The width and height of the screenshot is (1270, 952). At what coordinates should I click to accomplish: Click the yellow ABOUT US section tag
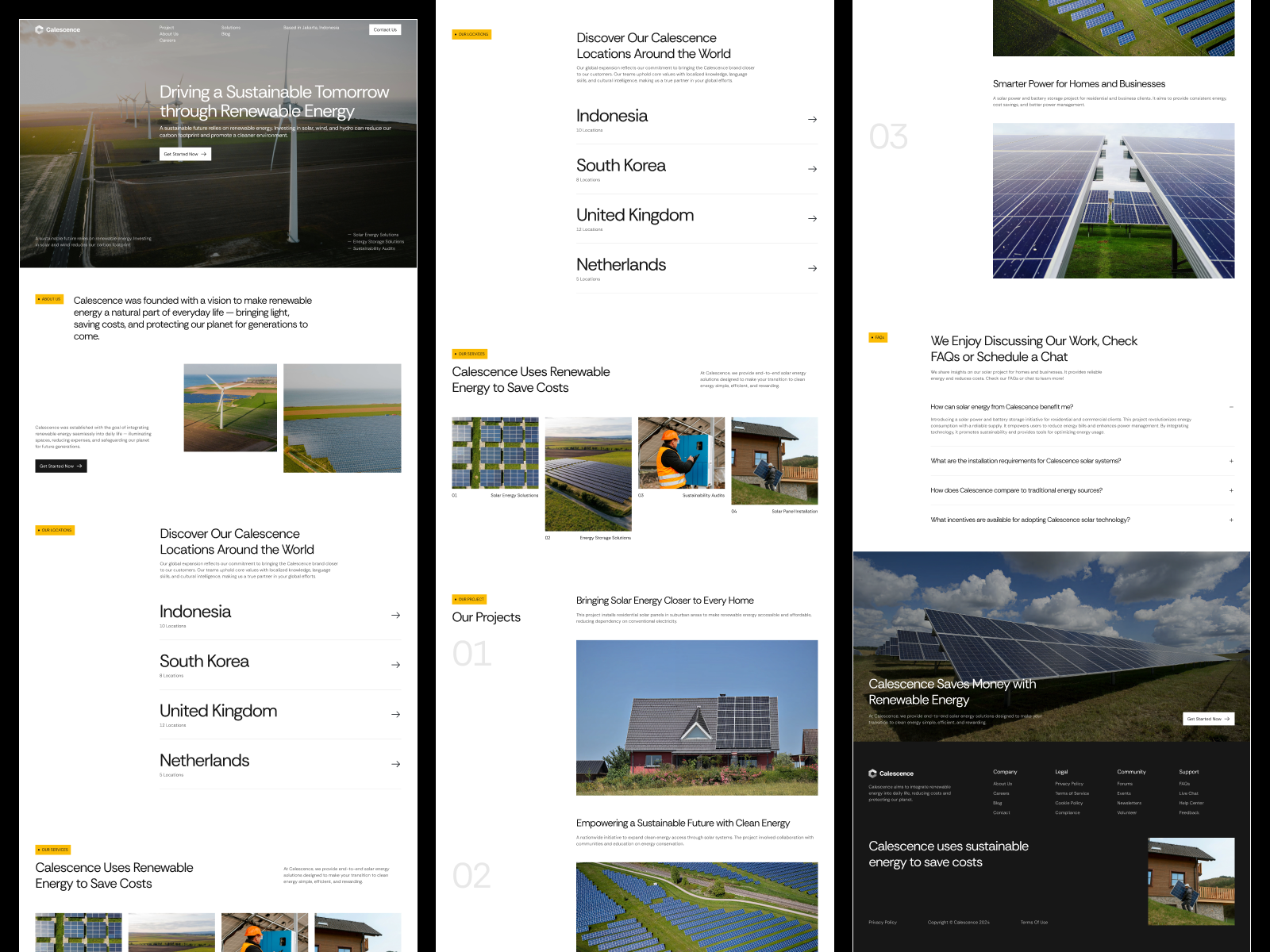49,299
